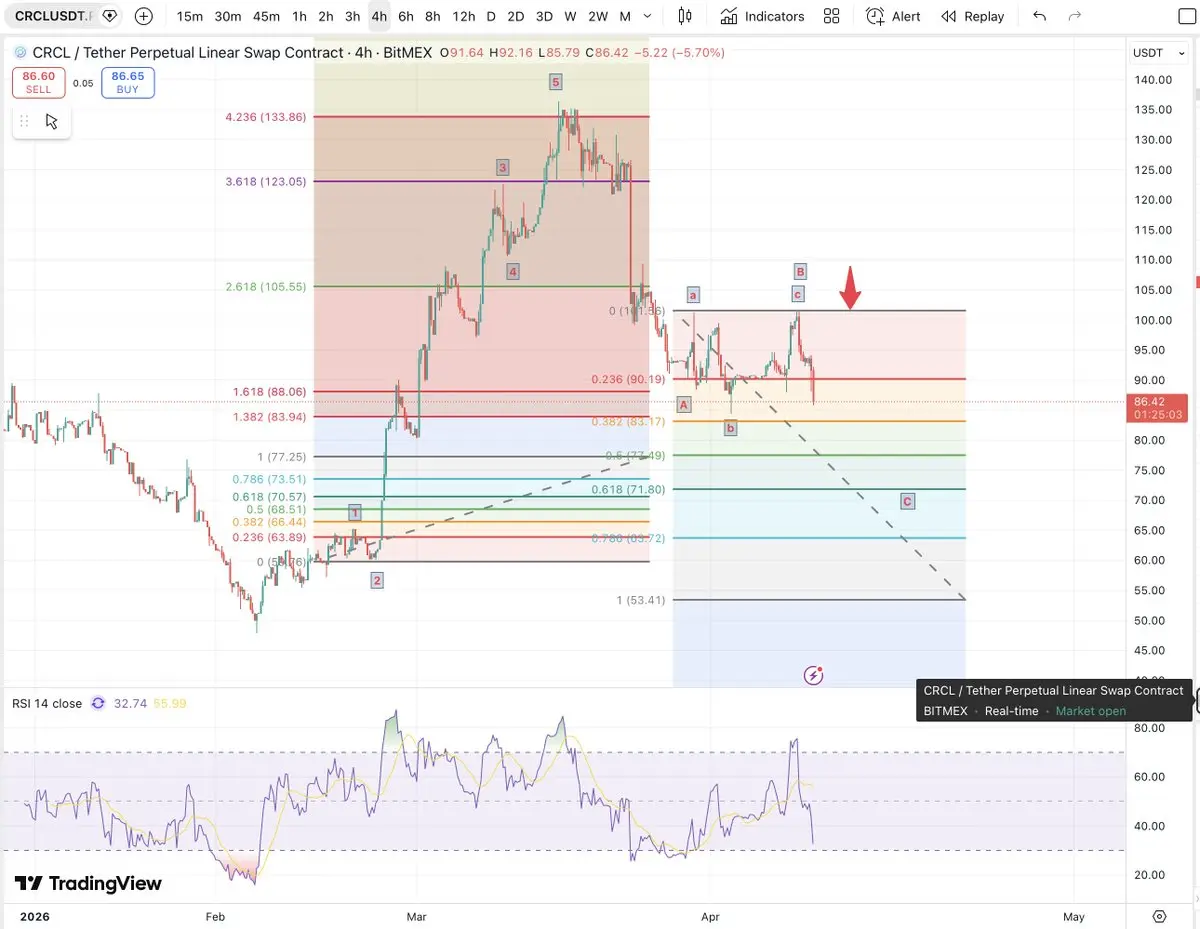Click the 0.618 (71.80) Fib level

coord(628,490)
